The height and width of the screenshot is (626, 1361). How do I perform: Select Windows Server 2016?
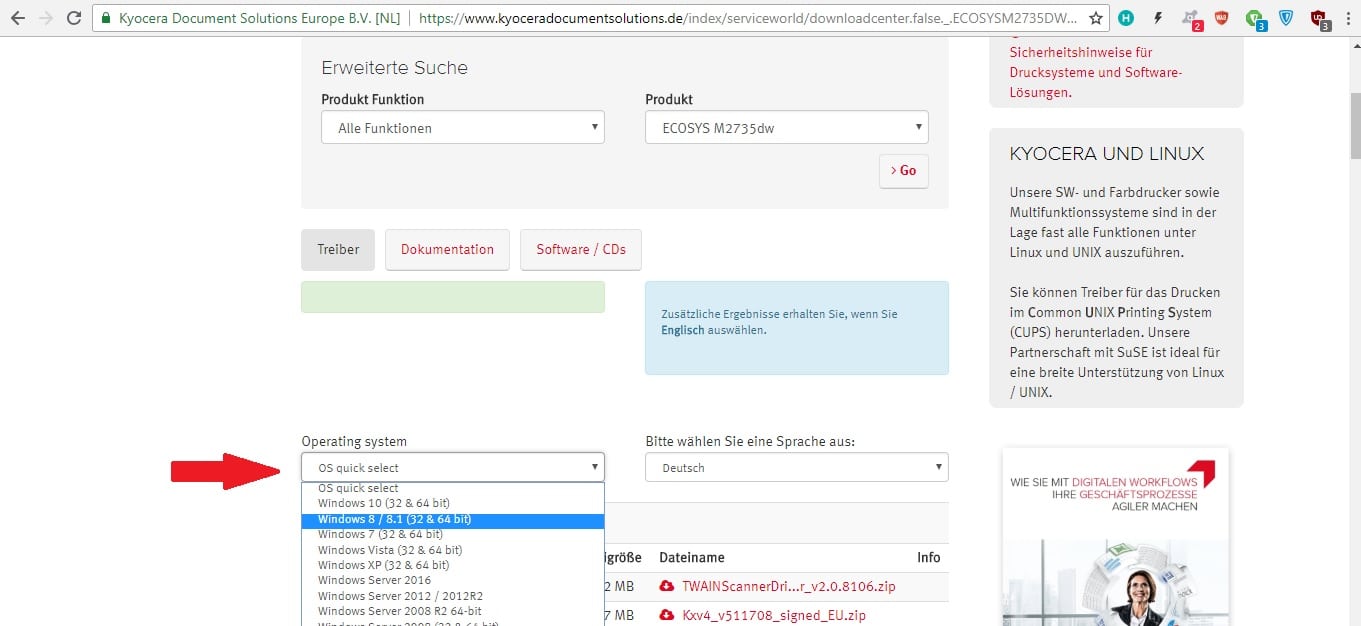coord(453,580)
